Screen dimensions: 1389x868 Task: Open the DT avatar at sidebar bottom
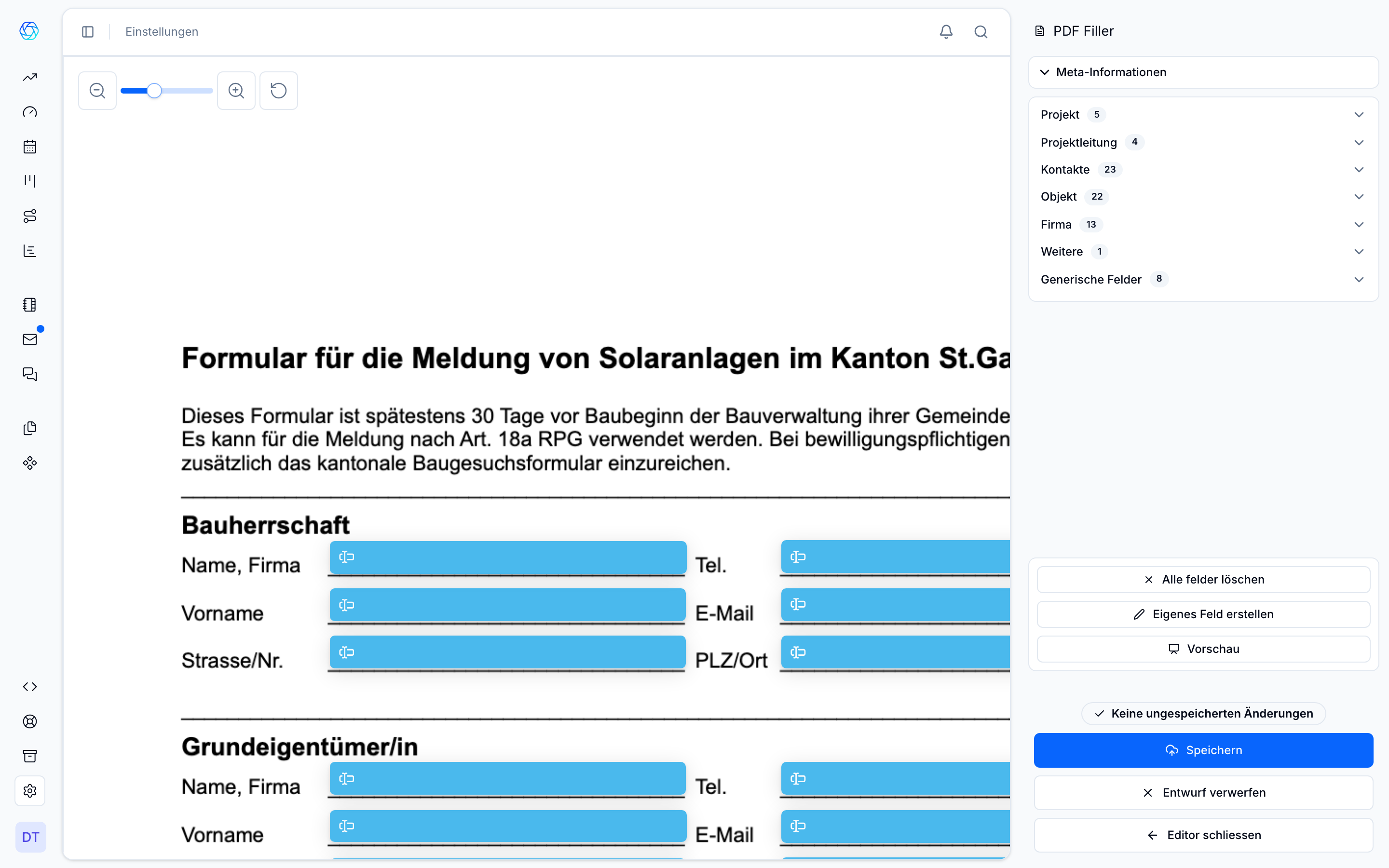[30, 837]
